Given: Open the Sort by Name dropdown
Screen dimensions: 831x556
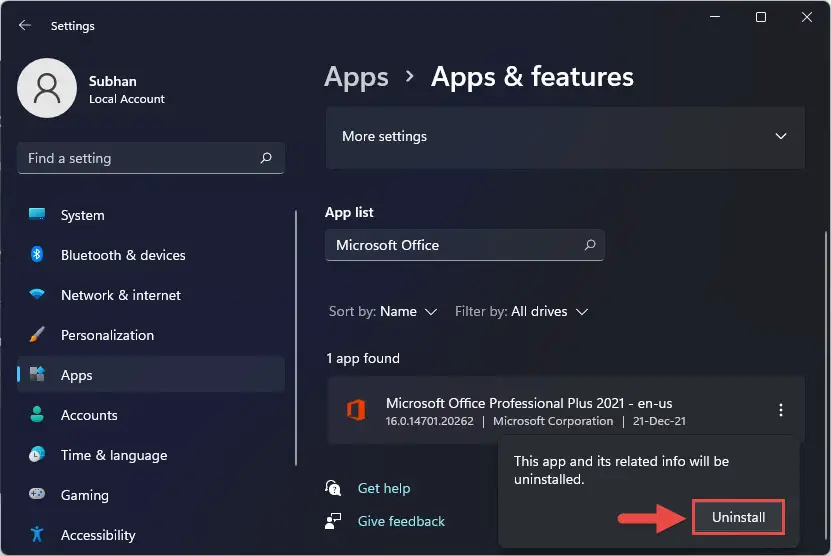Looking at the screenshot, I should click(x=383, y=311).
